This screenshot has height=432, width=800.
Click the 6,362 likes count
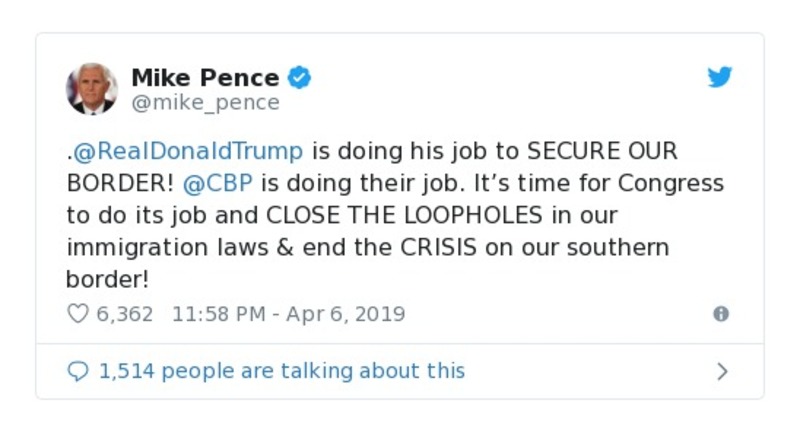(124, 314)
